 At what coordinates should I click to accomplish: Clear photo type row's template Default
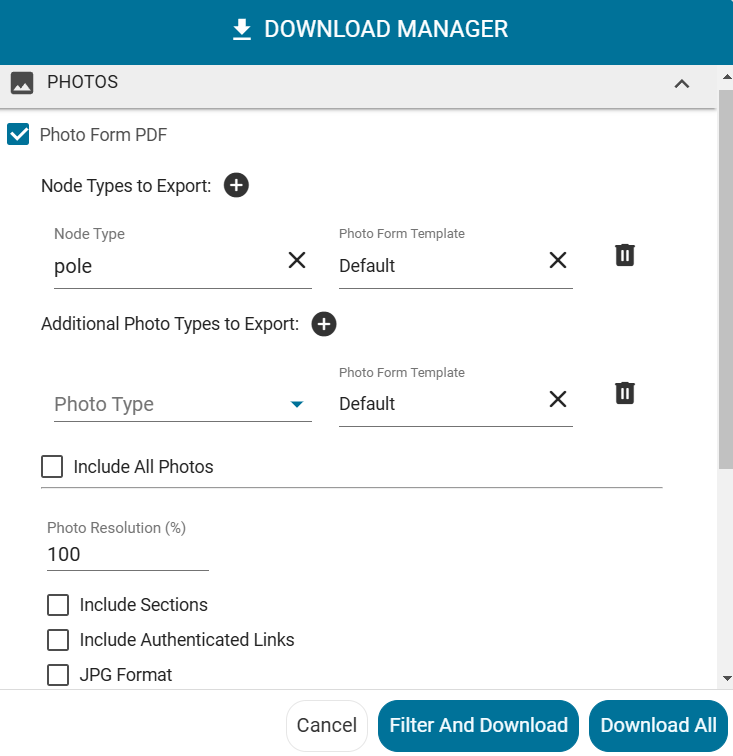tap(558, 399)
